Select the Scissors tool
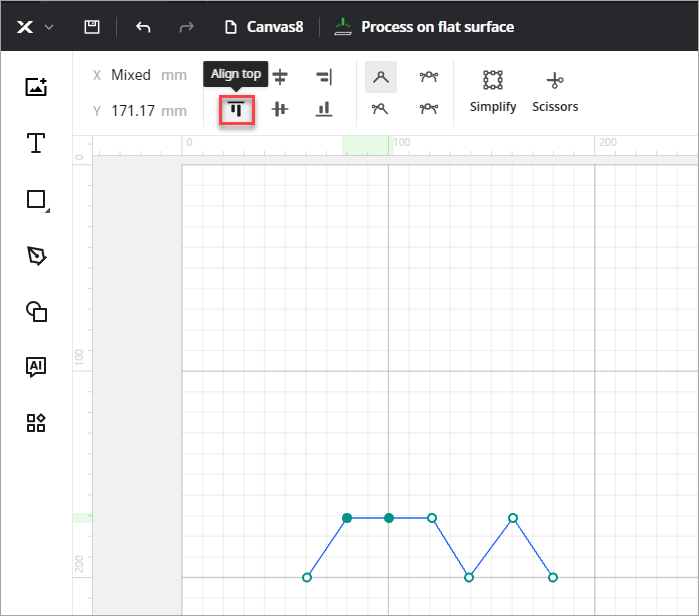The image size is (699, 616). pos(555,90)
